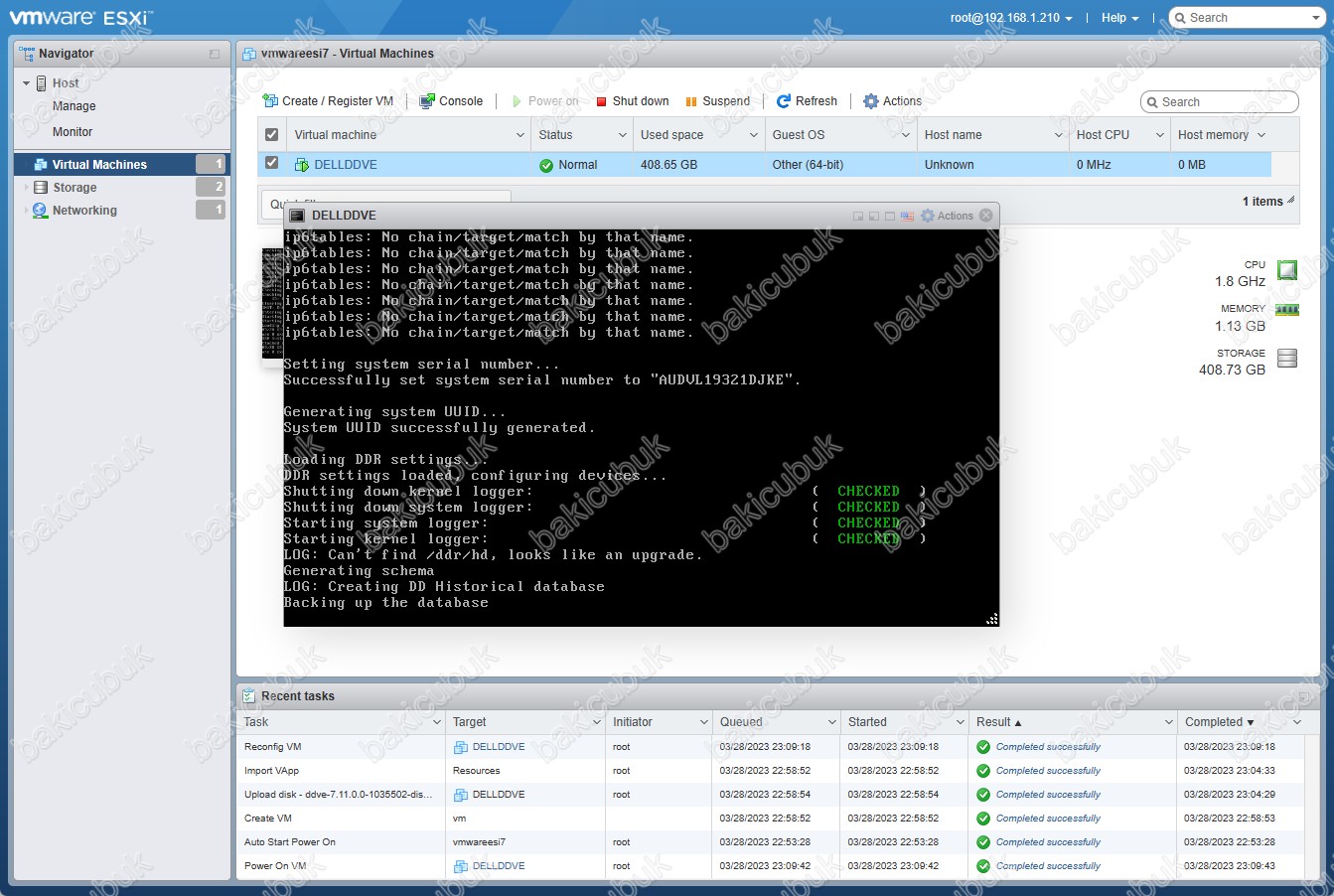Suspend the selected virtual machine
Image resolution: width=1334 pixels, height=896 pixels.
717,101
